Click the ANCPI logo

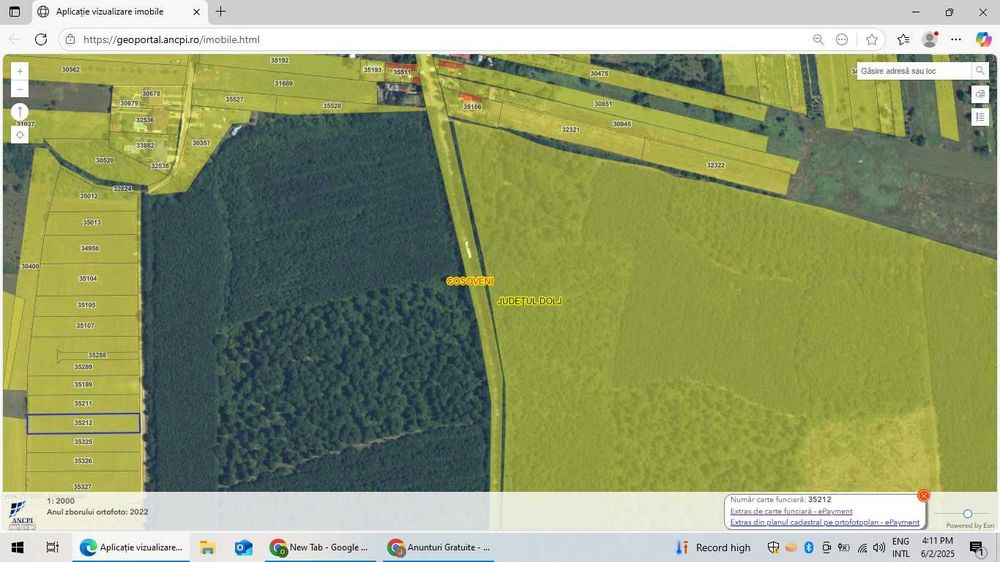(x=22, y=515)
